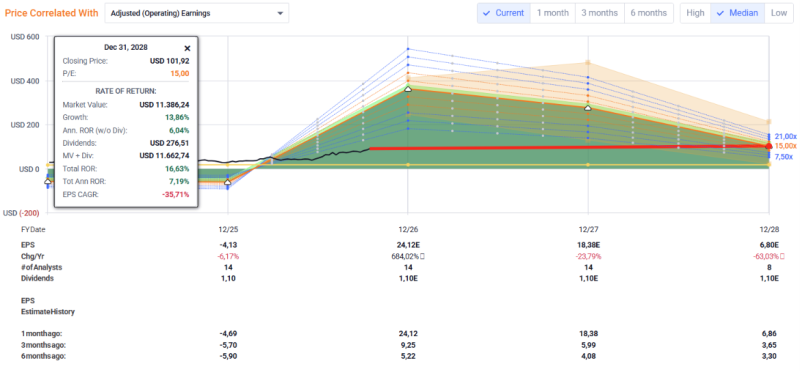Click the -6,17% Chg/Yr value
The height and width of the screenshot is (371, 800).
pos(228,256)
